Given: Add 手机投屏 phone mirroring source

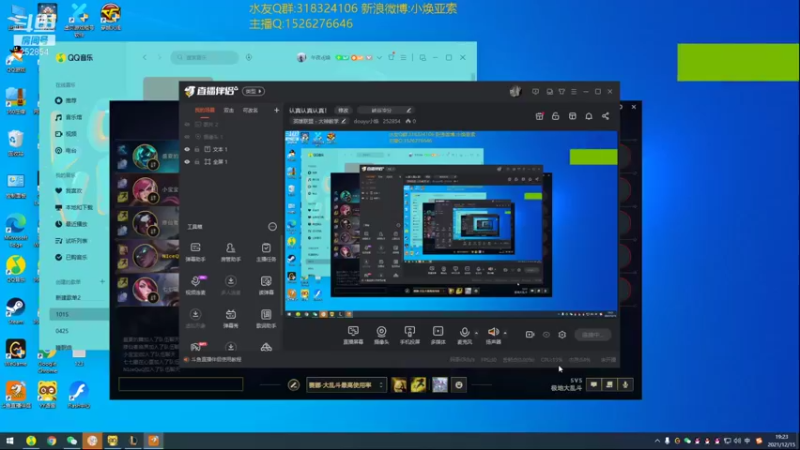Looking at the screenshot, I should pos(410,335).
